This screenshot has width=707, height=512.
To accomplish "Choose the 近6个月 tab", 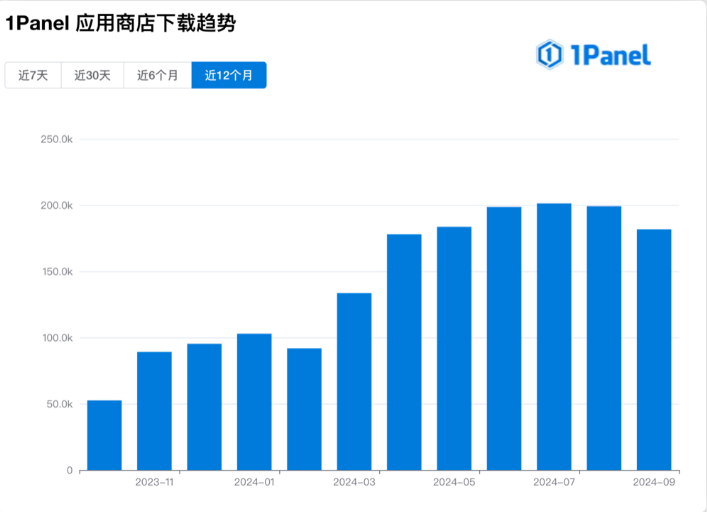I will [x=157, y=75].
